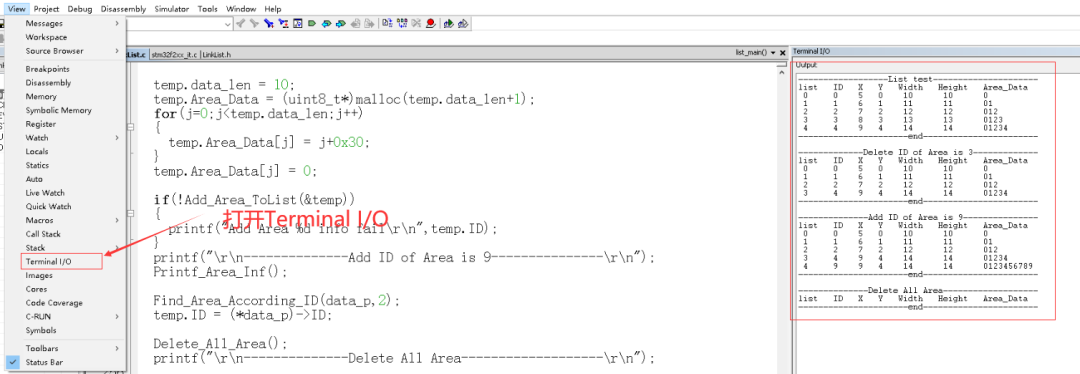Open the toolbar search combo box dropdown
The height and width of the screenshot is (374, 1080).
pyautogui.click(x=228, y=24)
